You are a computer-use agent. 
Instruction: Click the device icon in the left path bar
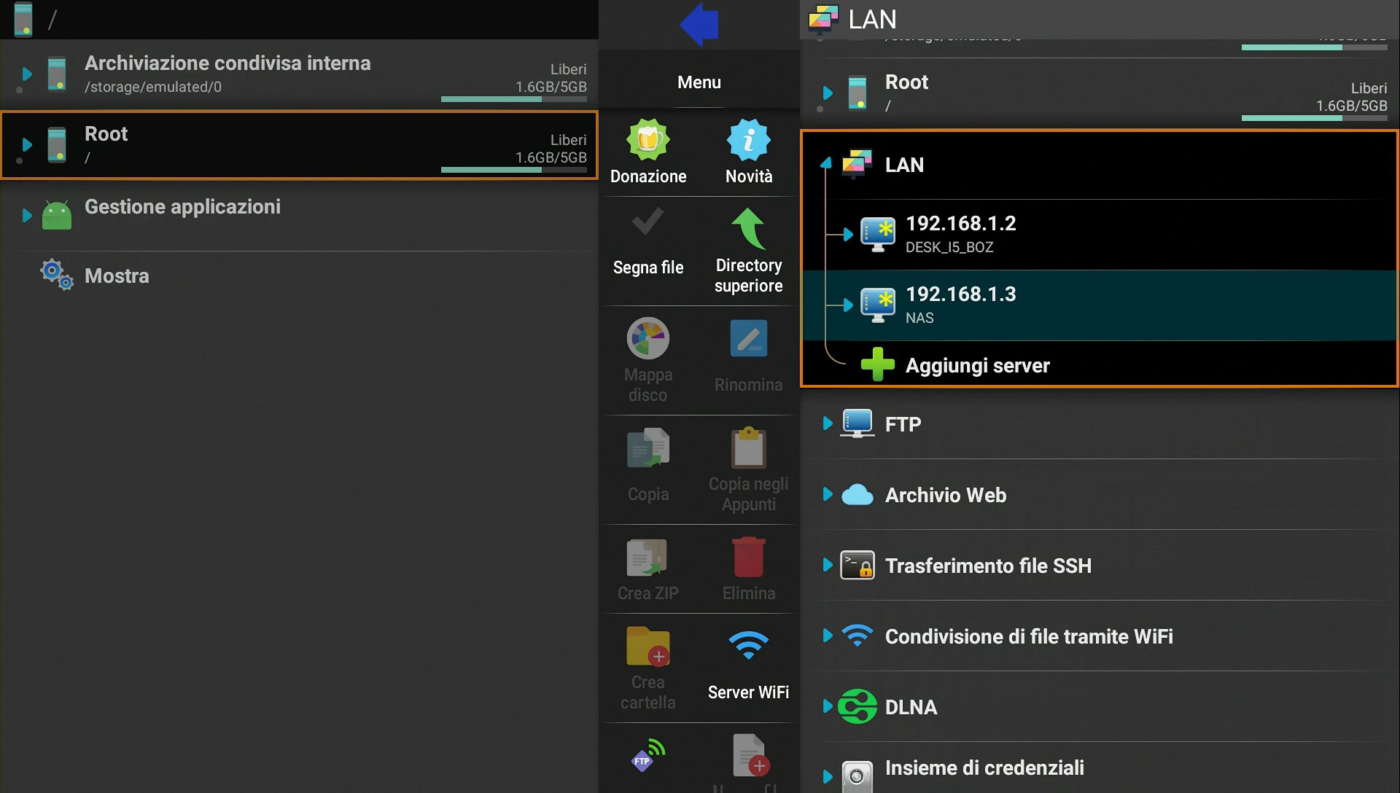click(23, 19)
